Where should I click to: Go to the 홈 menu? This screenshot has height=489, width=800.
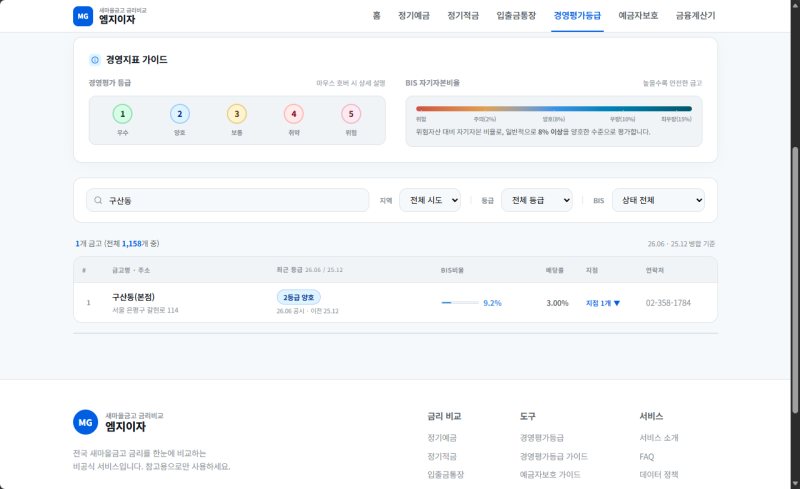(x=377, y=16)
